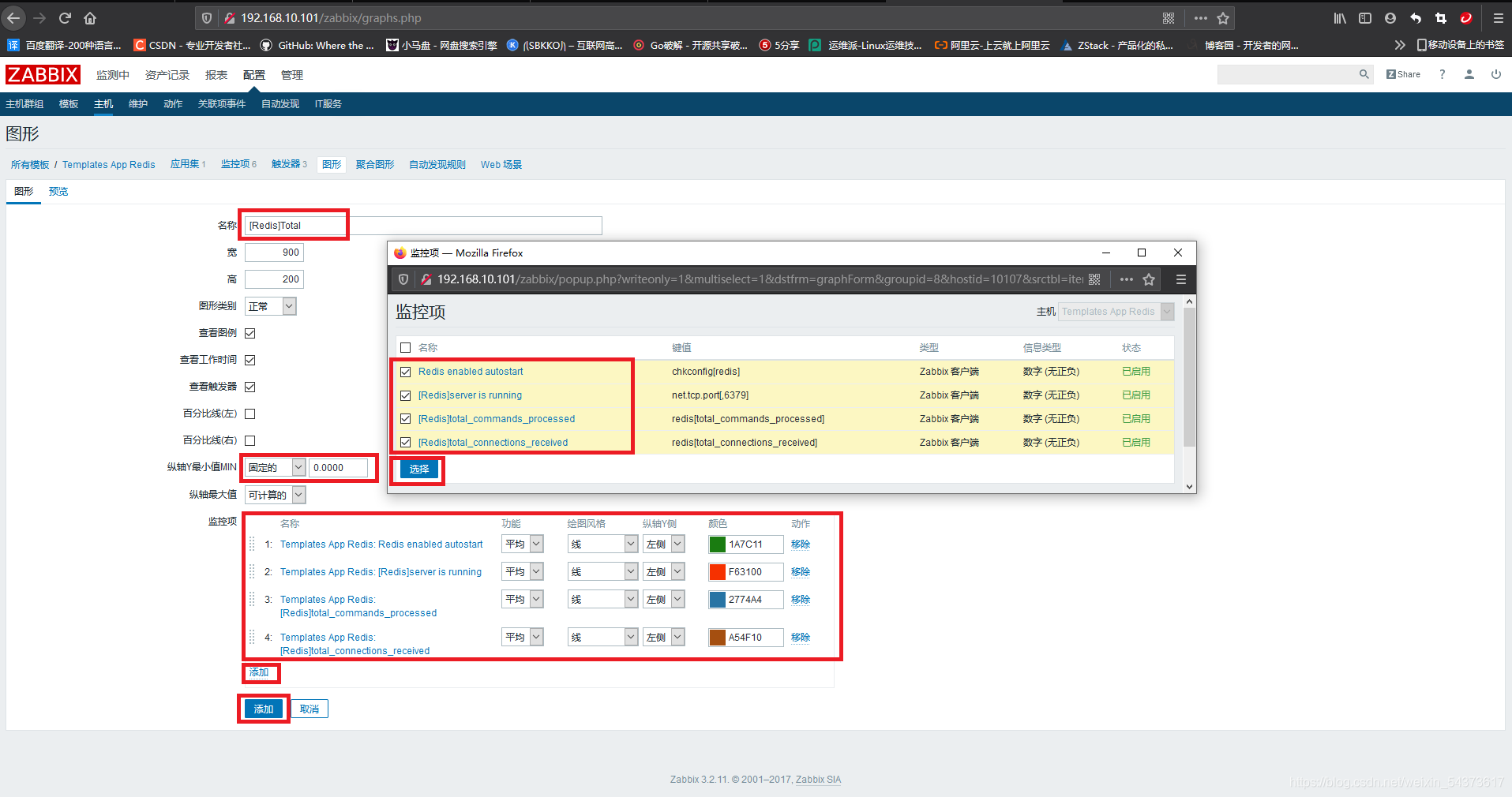
Task: Click the Zabbix search magnifier icon
Action: (1364, 74)
